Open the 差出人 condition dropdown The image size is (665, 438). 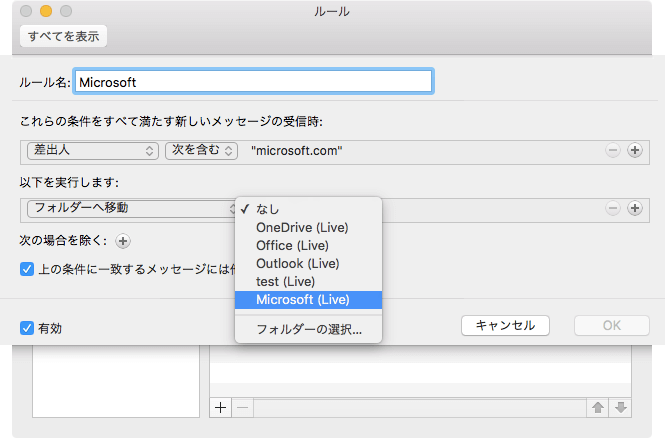(93, 151)
